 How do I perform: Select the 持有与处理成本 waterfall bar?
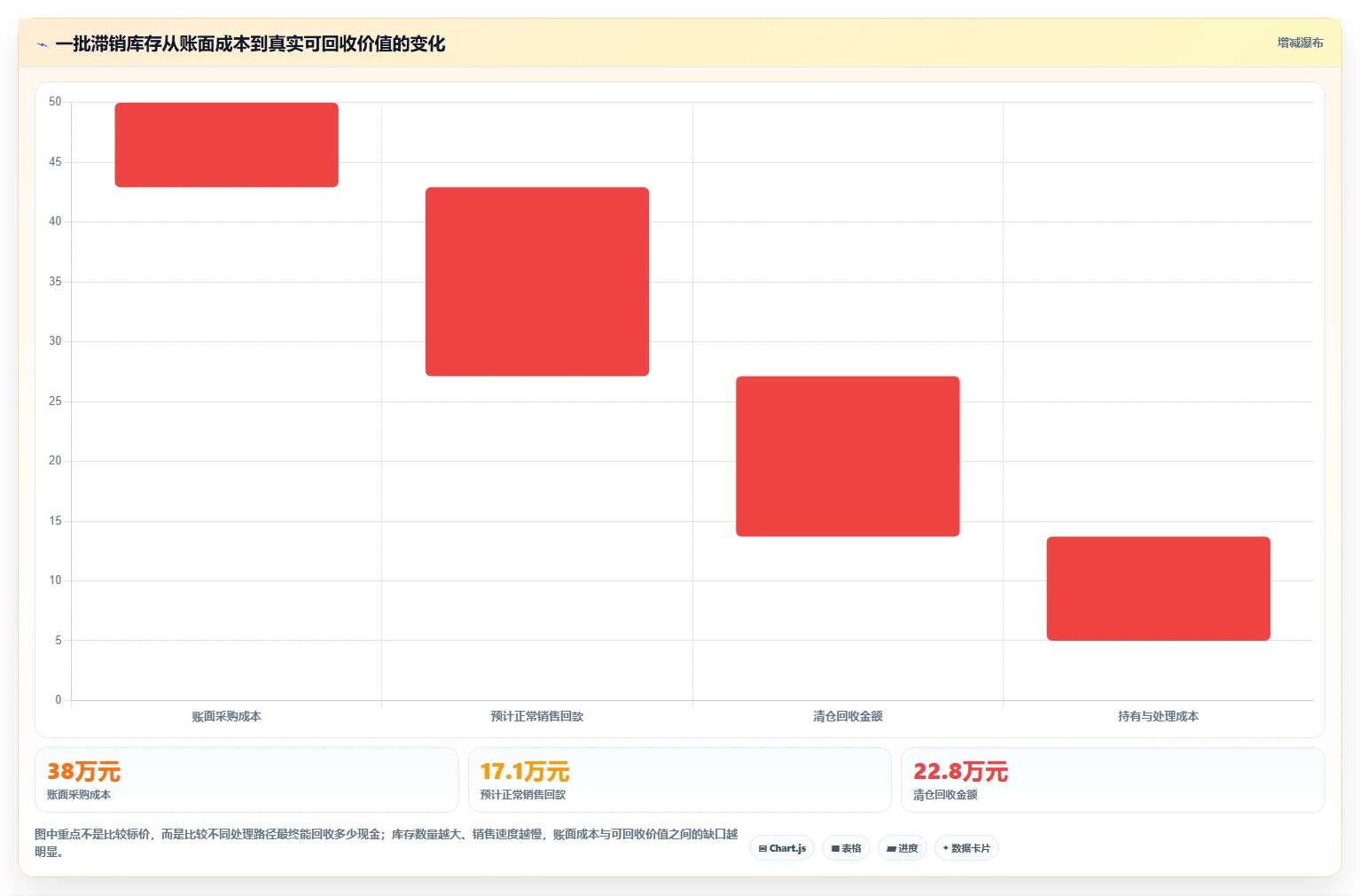point(1158,588)
